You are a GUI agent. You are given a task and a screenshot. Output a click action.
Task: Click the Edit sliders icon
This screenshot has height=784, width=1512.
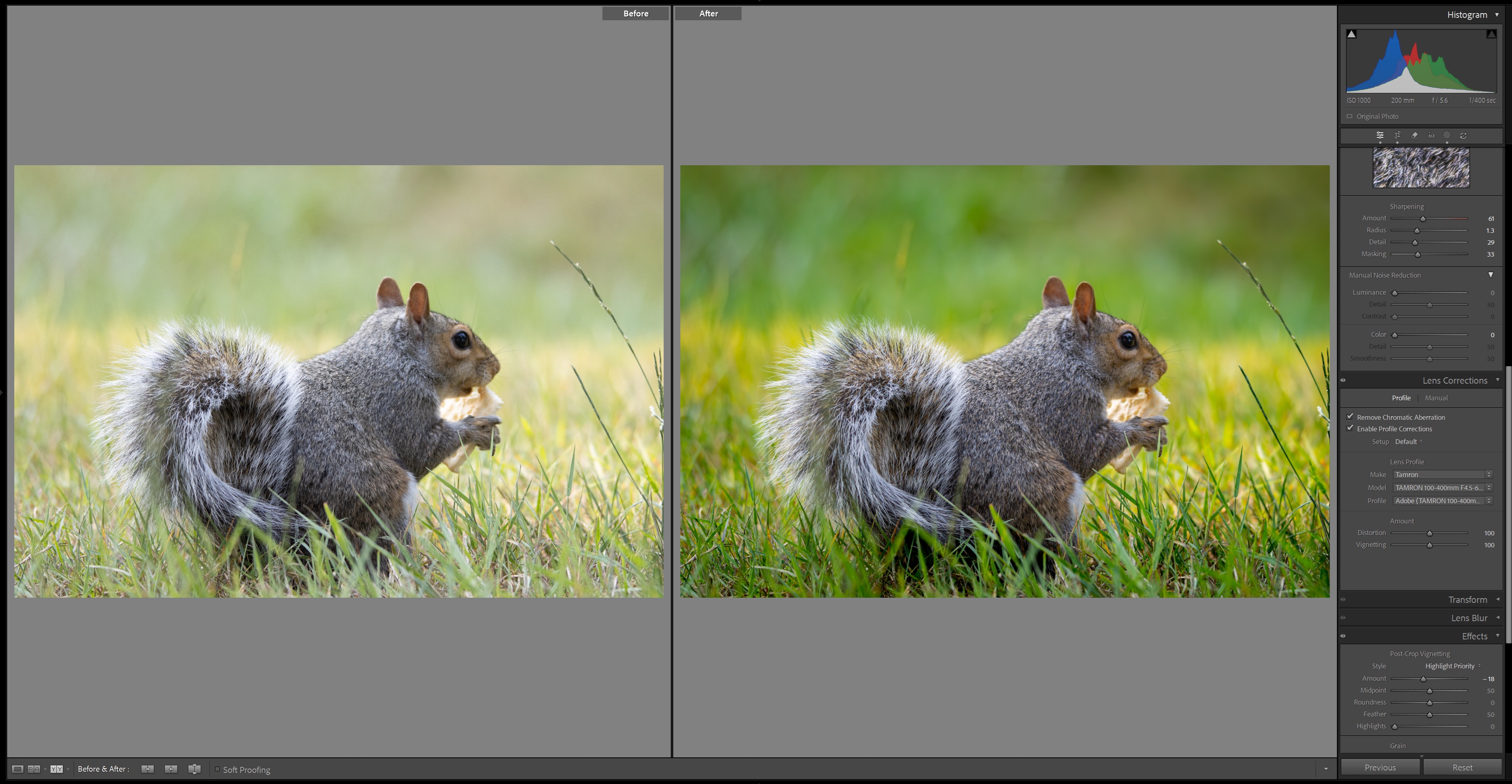1380,135
